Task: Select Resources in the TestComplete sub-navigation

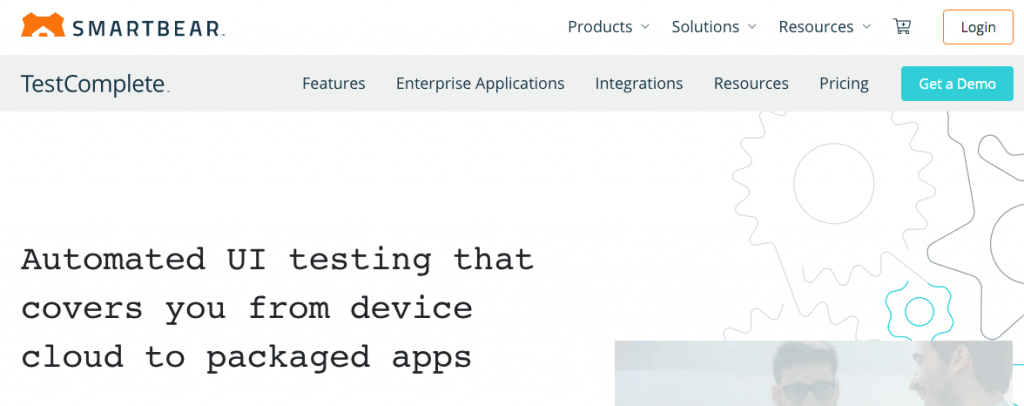Action: click(x=751, y=84)
